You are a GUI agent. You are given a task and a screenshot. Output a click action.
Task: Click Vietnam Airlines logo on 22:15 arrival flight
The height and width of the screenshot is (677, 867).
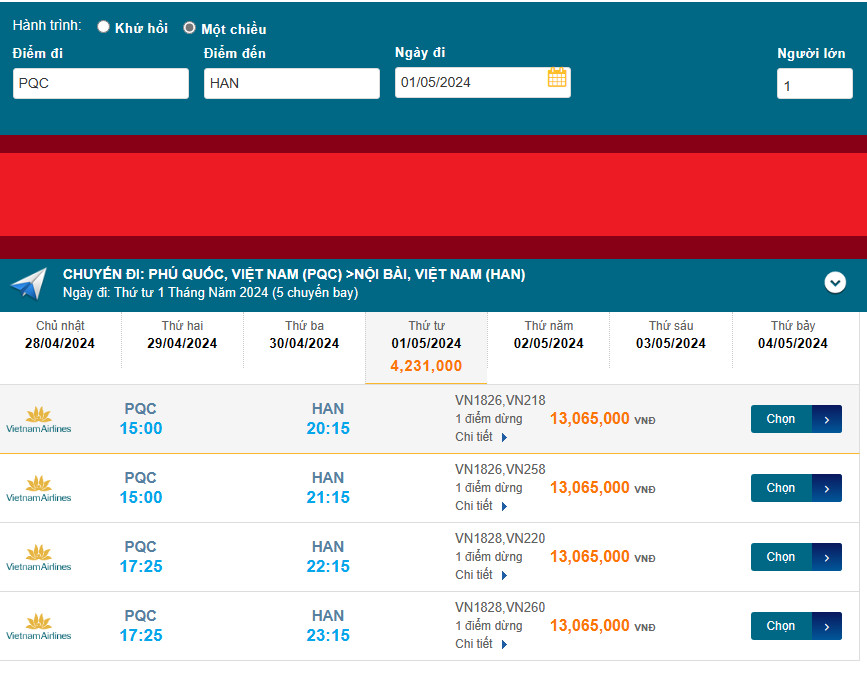[39, 557]
